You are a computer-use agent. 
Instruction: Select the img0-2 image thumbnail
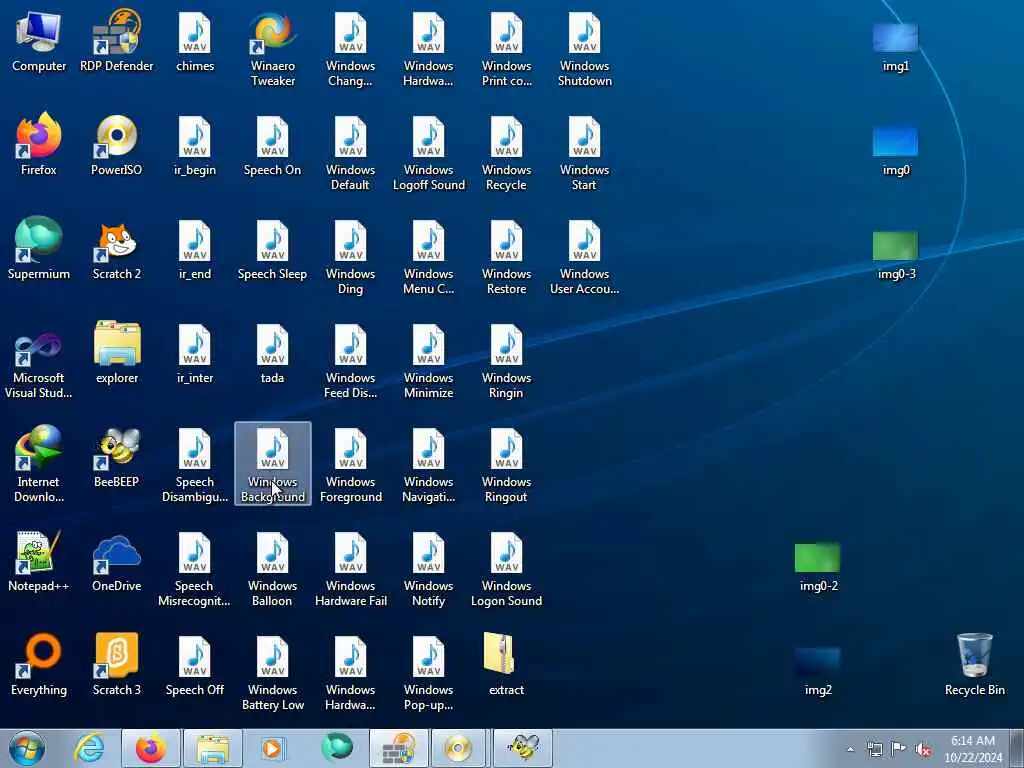(818, 566)
